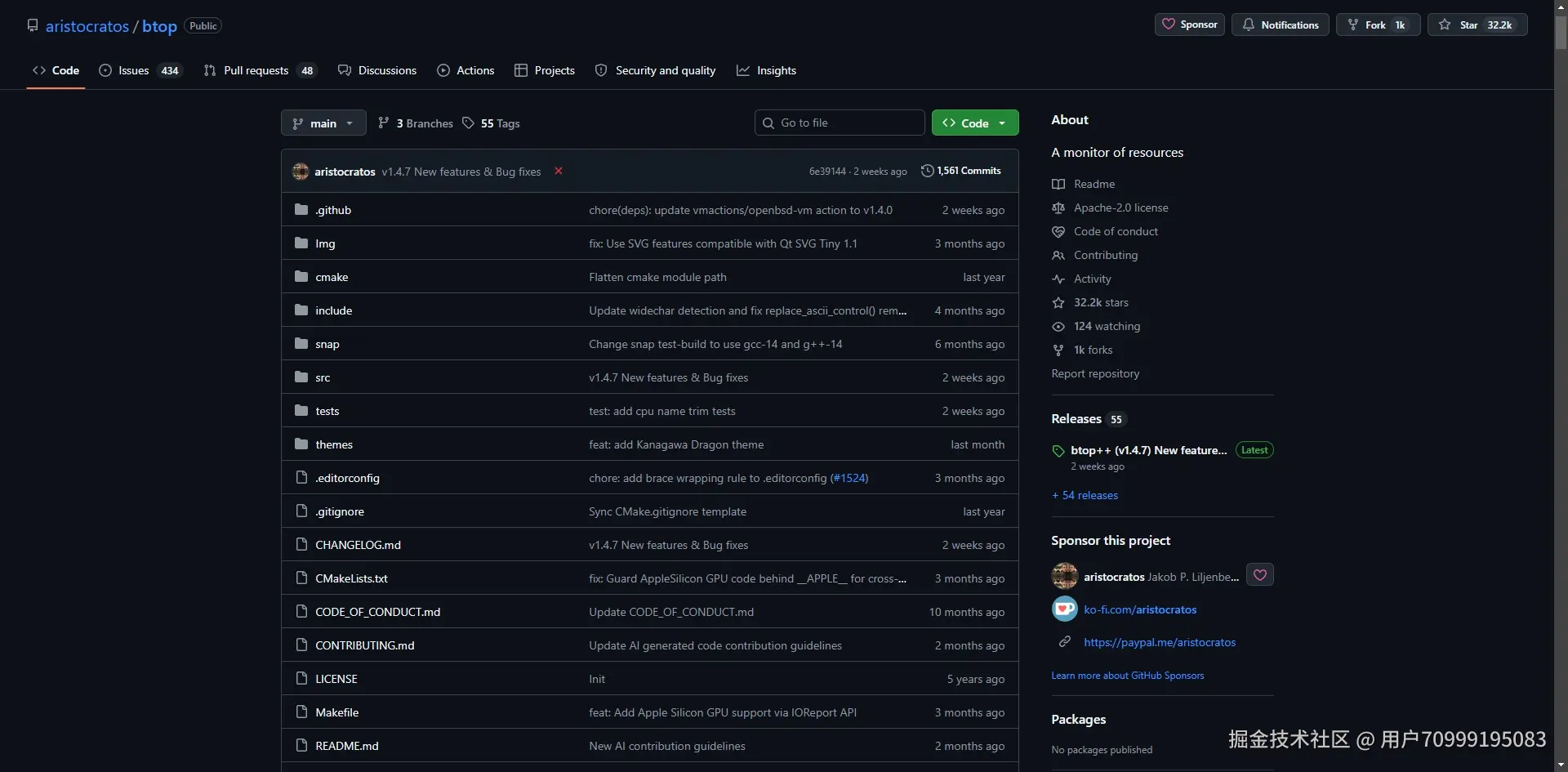This screenshot has height=772, width=1568.
Task: Click the 32.2k stars link
Action: coord(1101,302)
